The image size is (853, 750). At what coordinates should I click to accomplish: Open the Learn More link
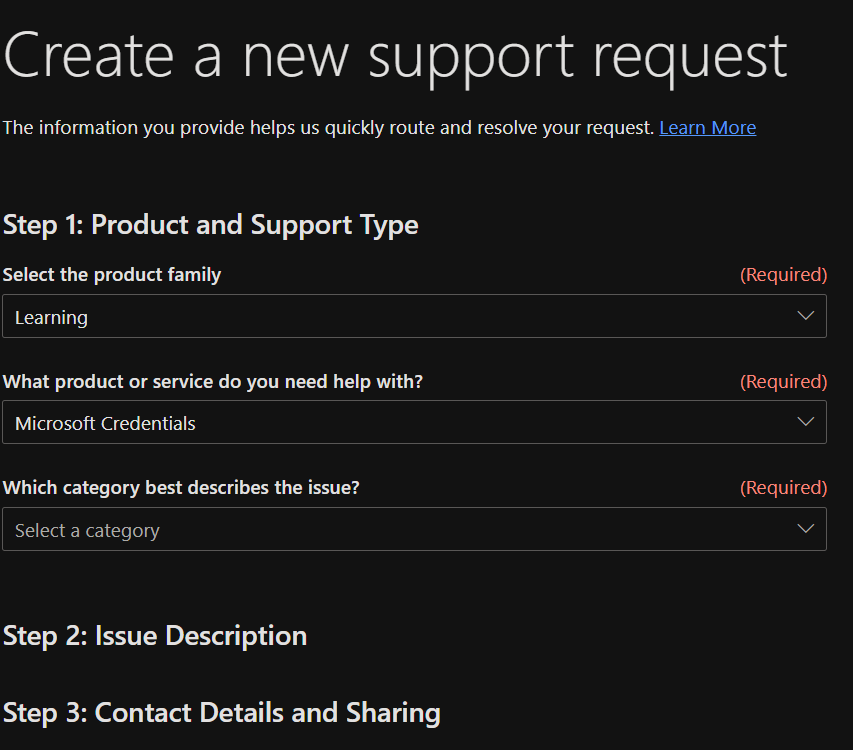[707, 128]
